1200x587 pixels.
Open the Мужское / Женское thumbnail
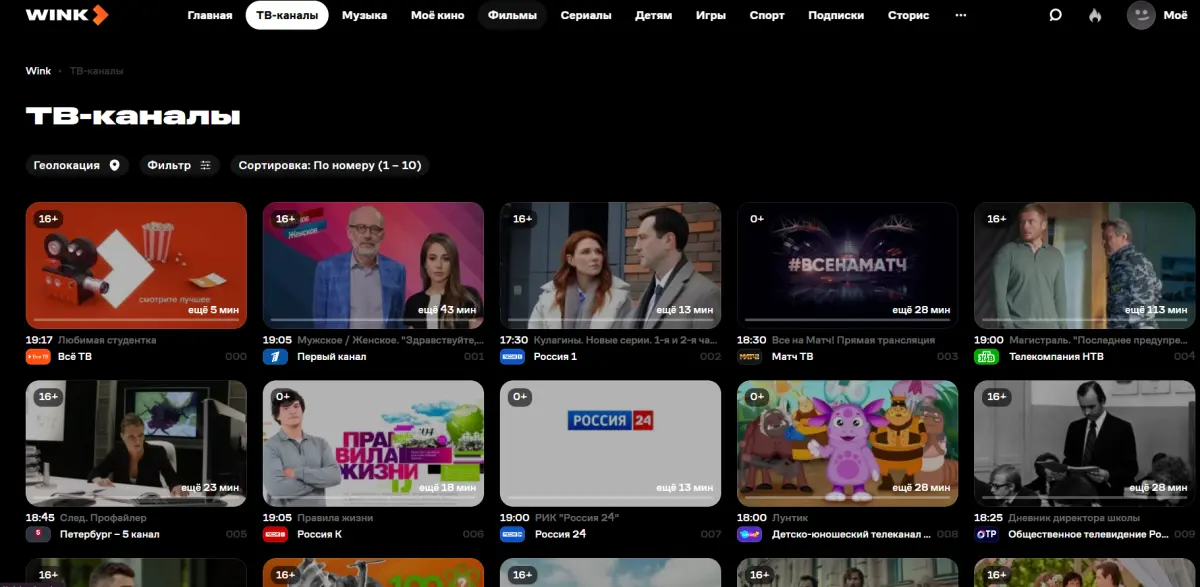373,265
